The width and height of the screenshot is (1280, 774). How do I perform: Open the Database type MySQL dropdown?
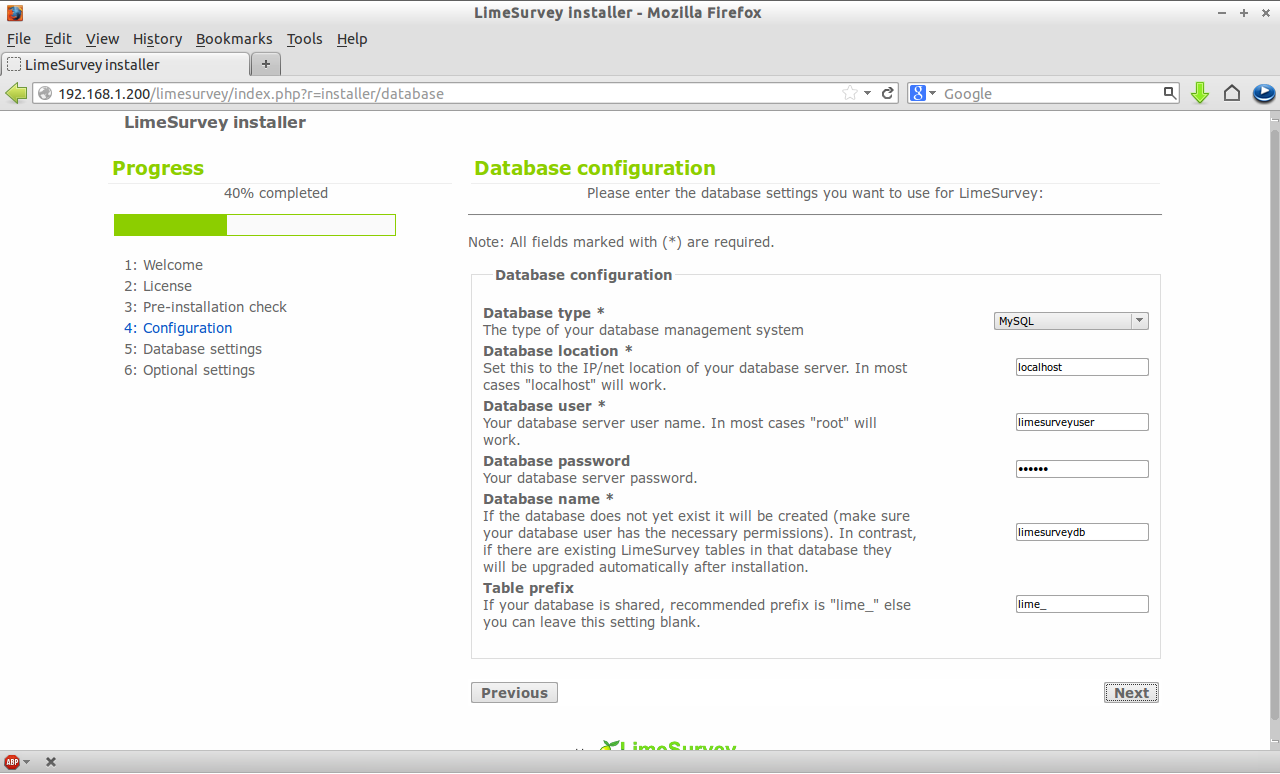coord(1071,321)
